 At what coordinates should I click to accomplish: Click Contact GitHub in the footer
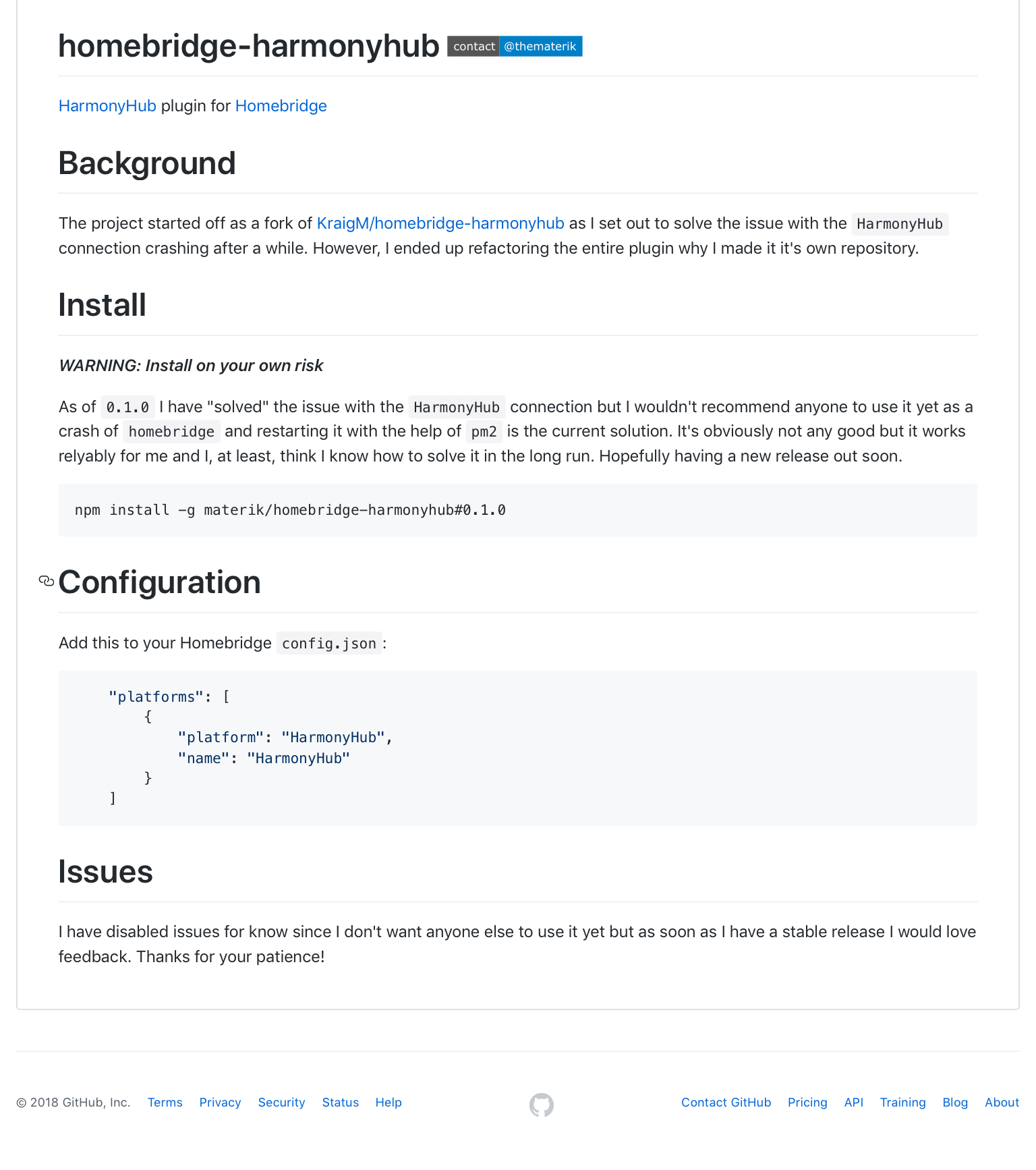[x=726, y=1102]
